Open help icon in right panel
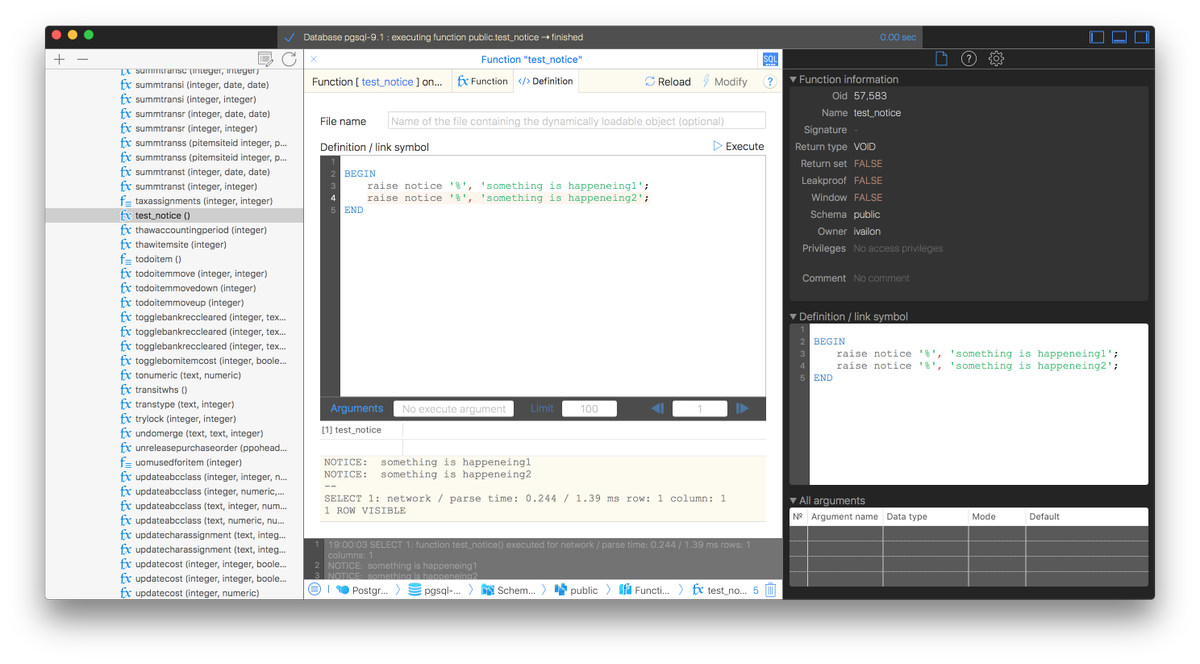 coord(969,59)
